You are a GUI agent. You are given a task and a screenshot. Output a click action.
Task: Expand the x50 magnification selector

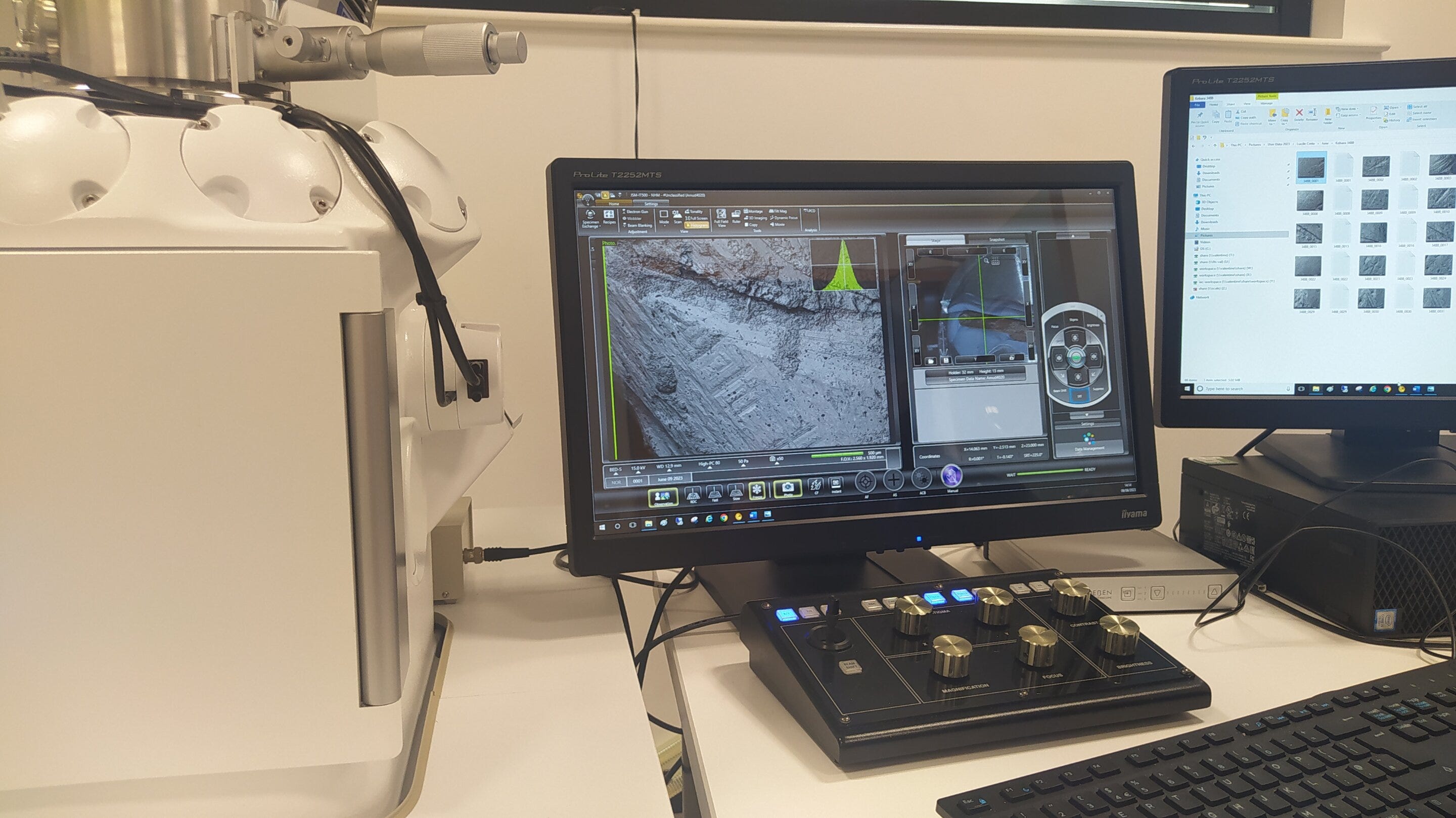pyautogui.click(x=777, y=460)
